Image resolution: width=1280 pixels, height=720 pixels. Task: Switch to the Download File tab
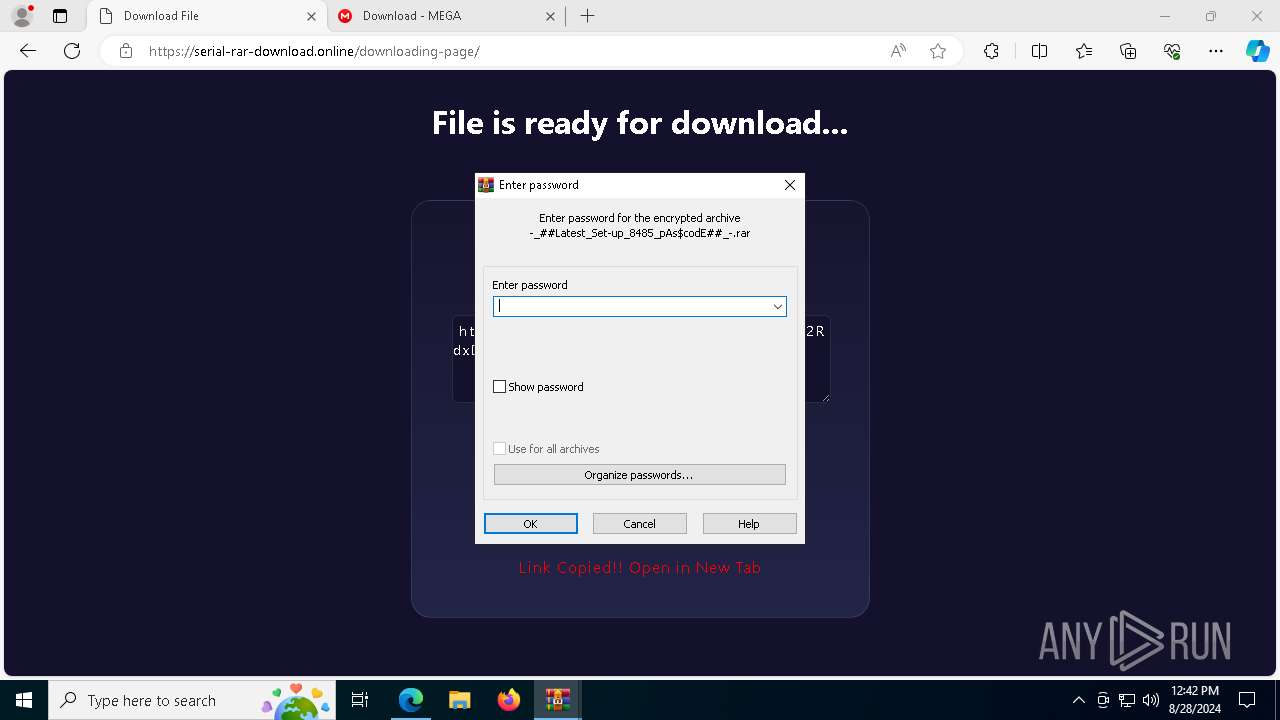[x=207, y=16]
